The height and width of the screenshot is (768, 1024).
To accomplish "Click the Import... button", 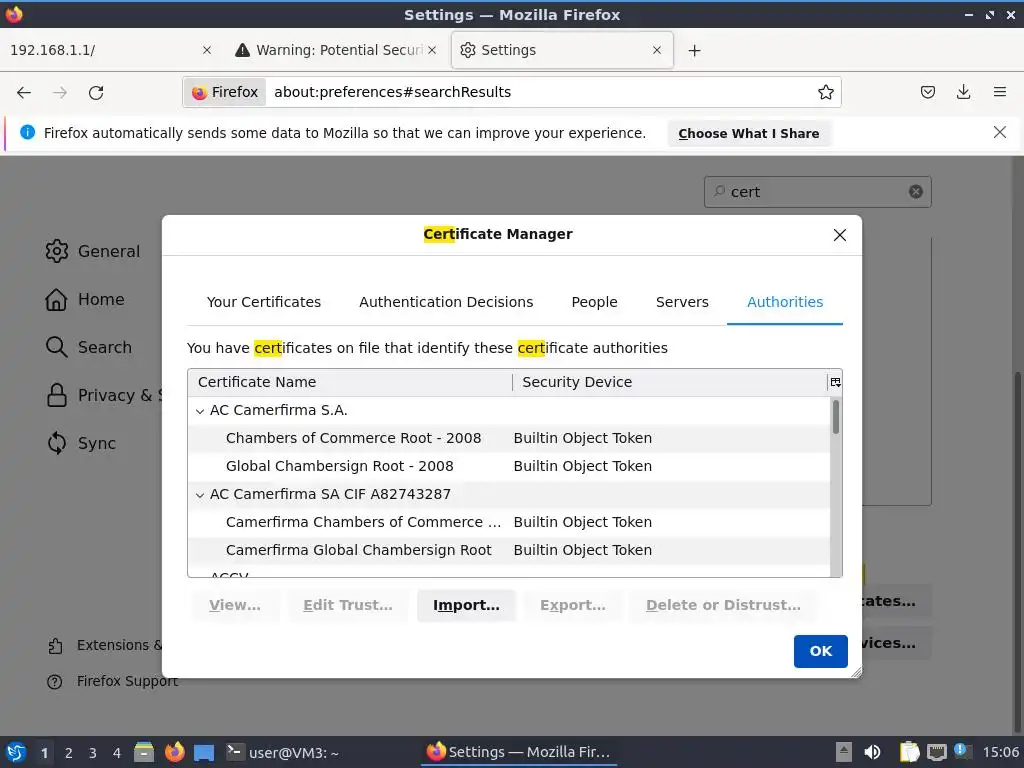I will [x=466, y=605].
